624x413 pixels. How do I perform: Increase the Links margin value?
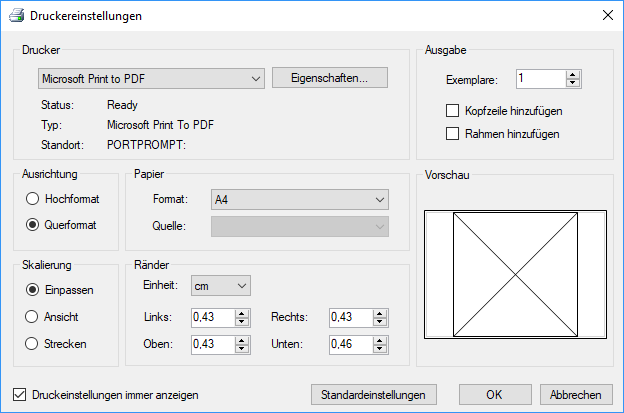point(242,313)
